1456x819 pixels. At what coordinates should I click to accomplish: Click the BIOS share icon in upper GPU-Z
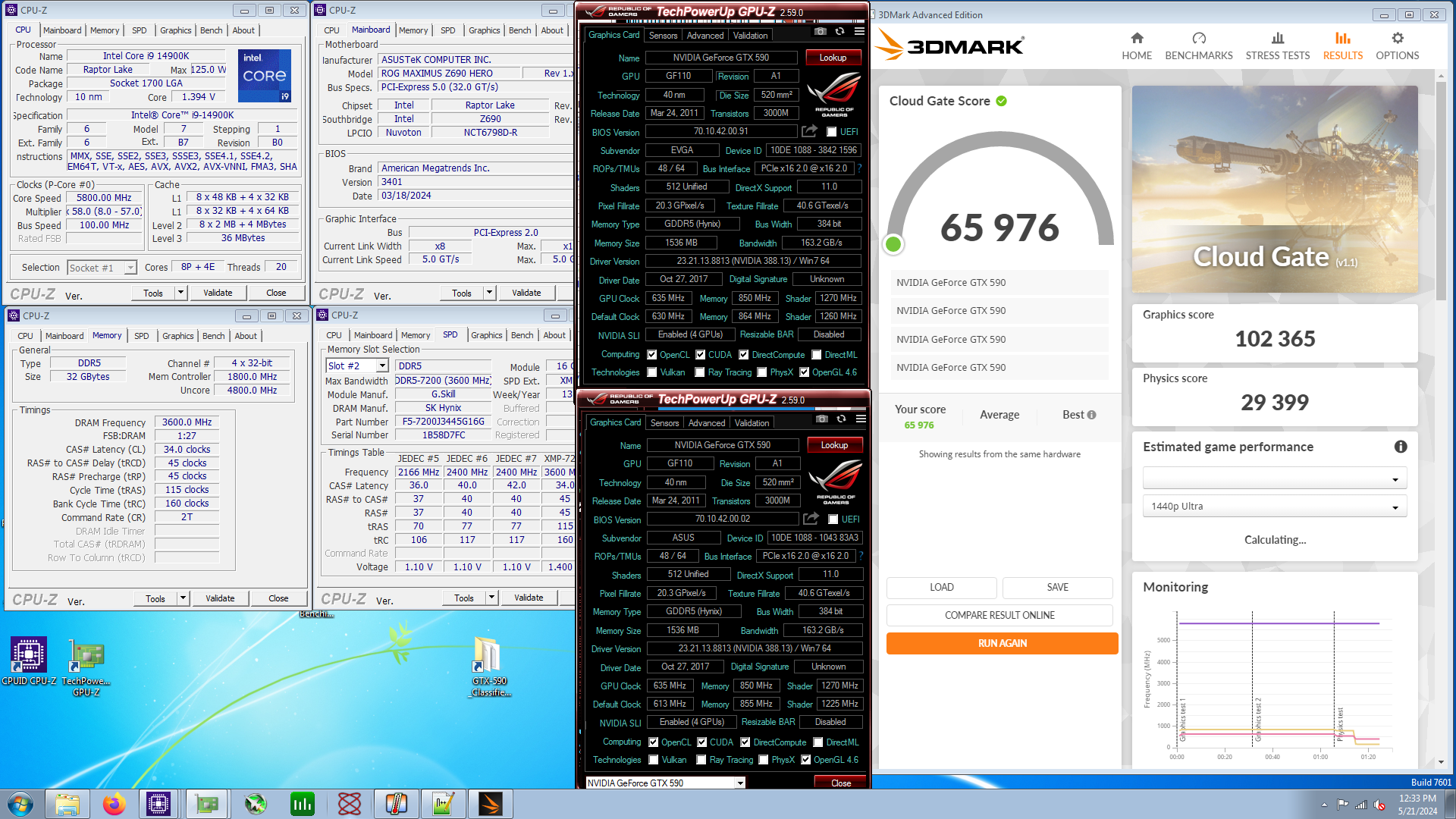point(810,131)
